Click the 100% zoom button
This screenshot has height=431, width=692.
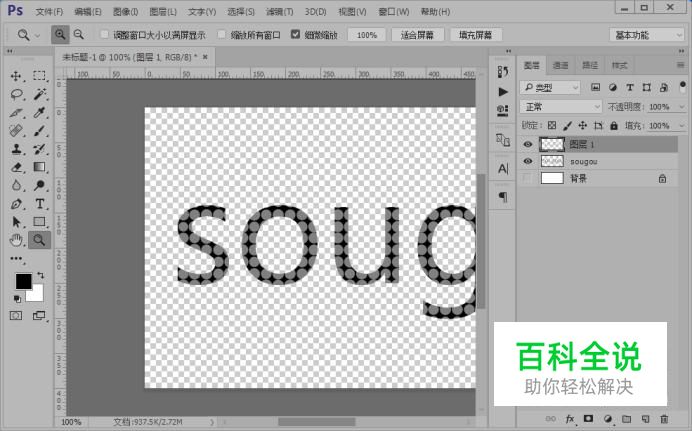point(367,35)
